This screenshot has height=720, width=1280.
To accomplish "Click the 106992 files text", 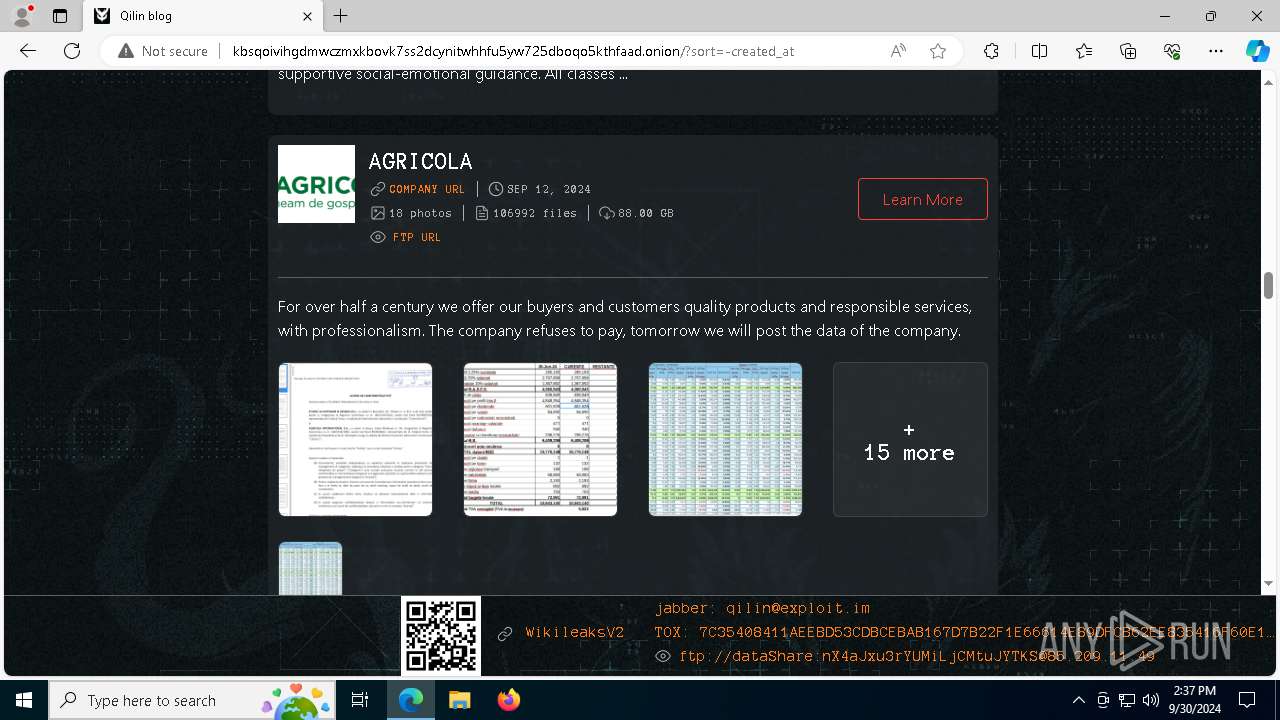I will (x=535, y=213).
